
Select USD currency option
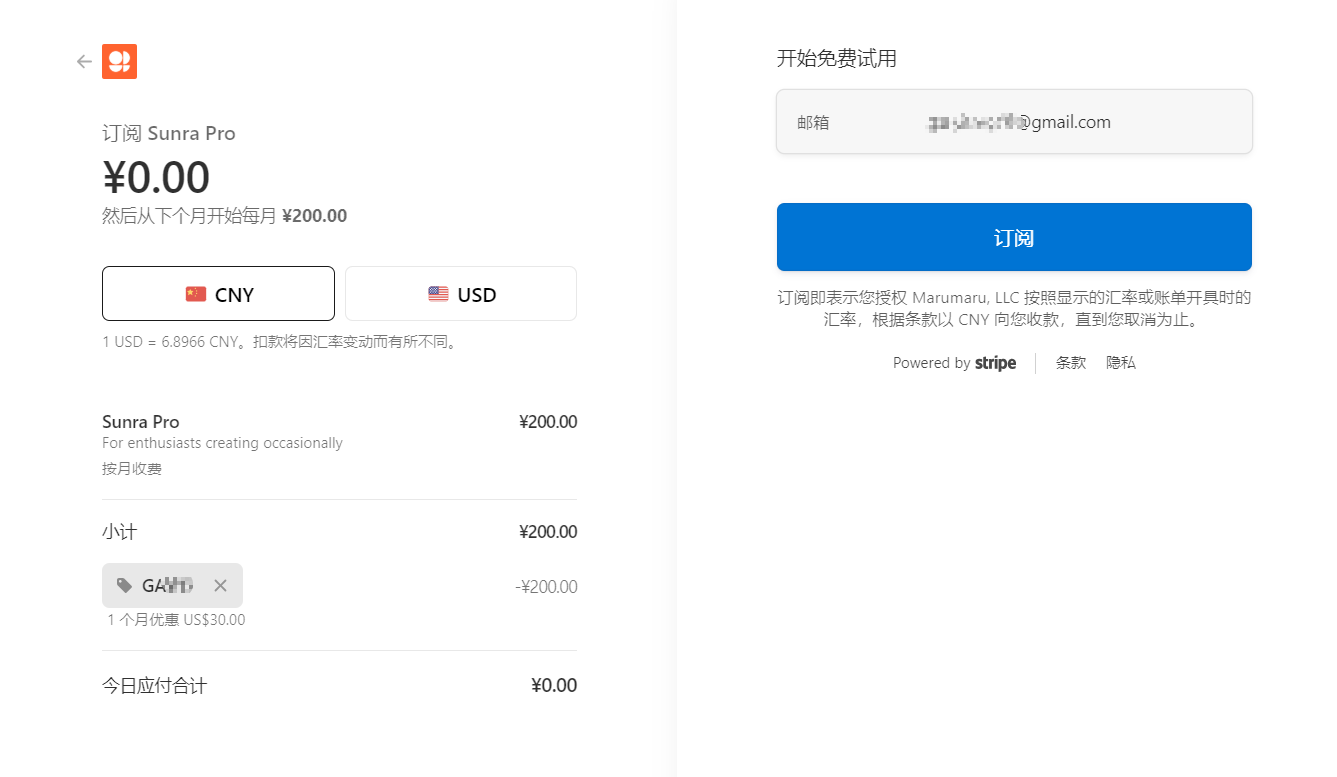click(x=461, y=293)
